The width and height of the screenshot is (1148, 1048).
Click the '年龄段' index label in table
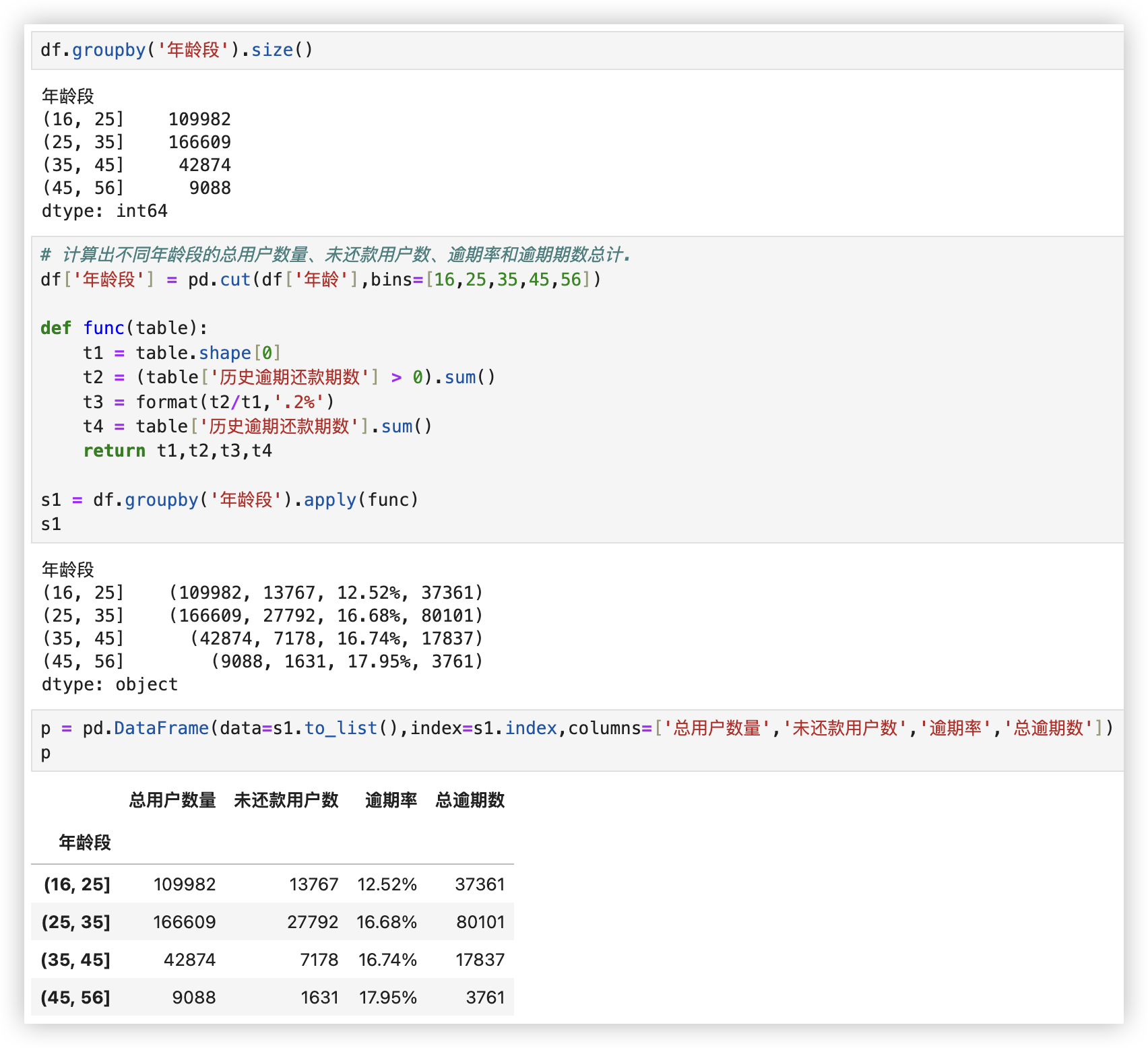84,842
